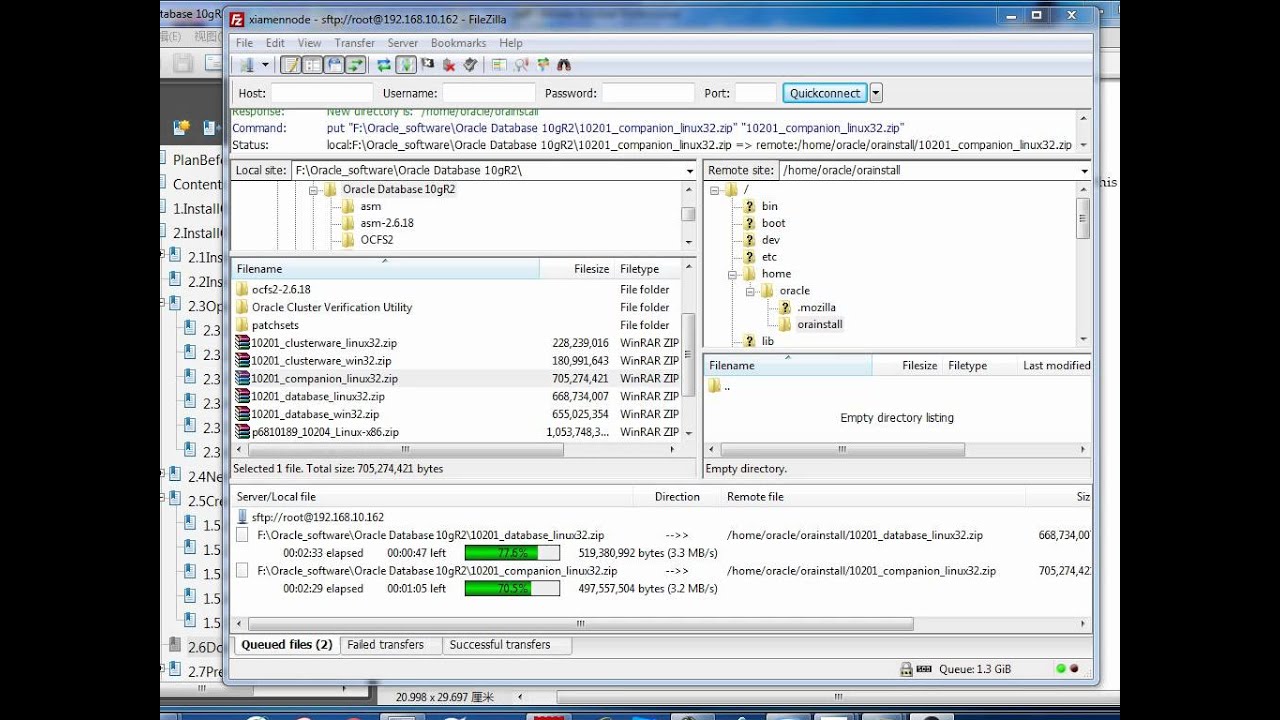The width and height of the screenshot is (1280, 720).
Task: Toggle message log display icon
Action: 291,65
